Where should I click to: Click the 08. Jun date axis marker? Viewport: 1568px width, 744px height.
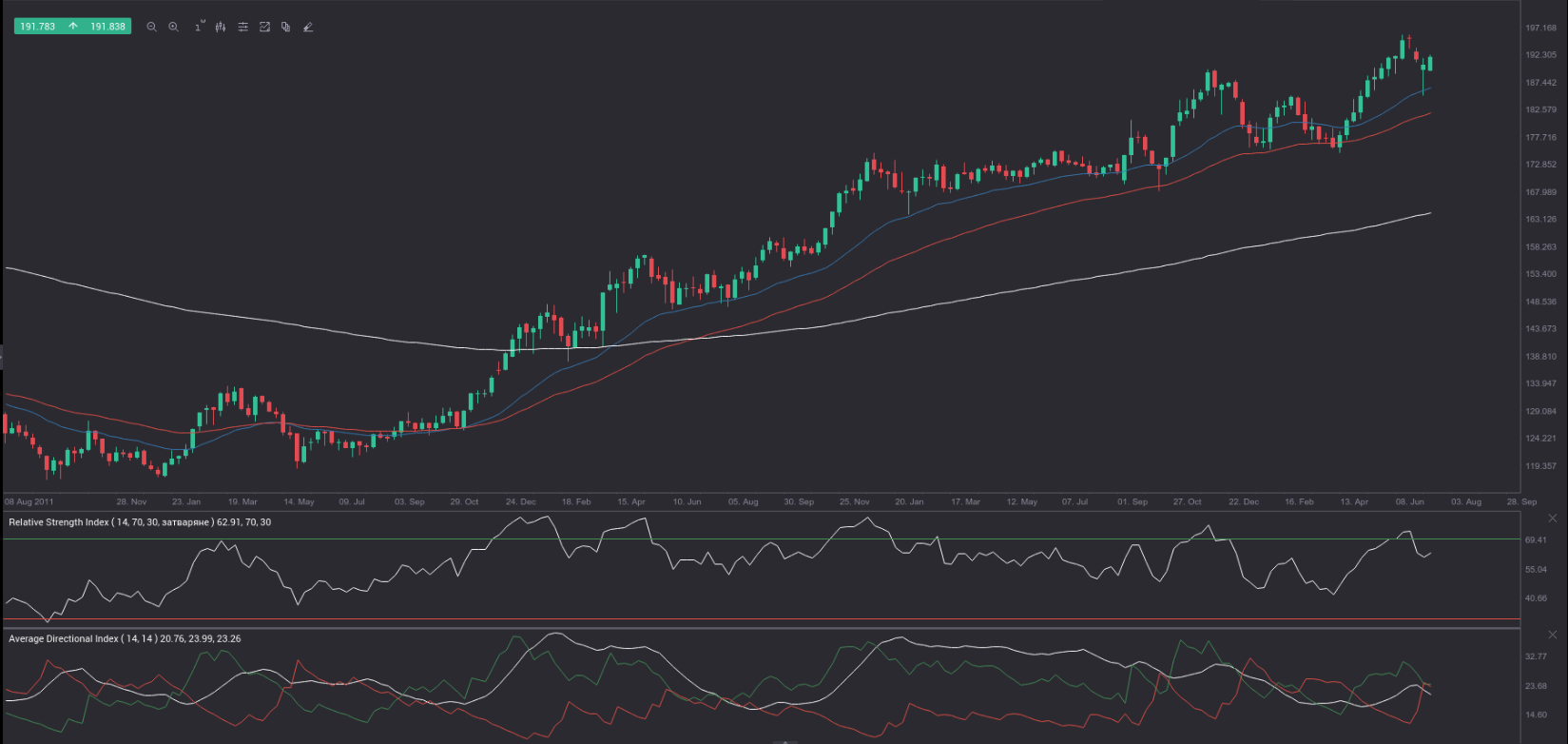[1409, 501]
